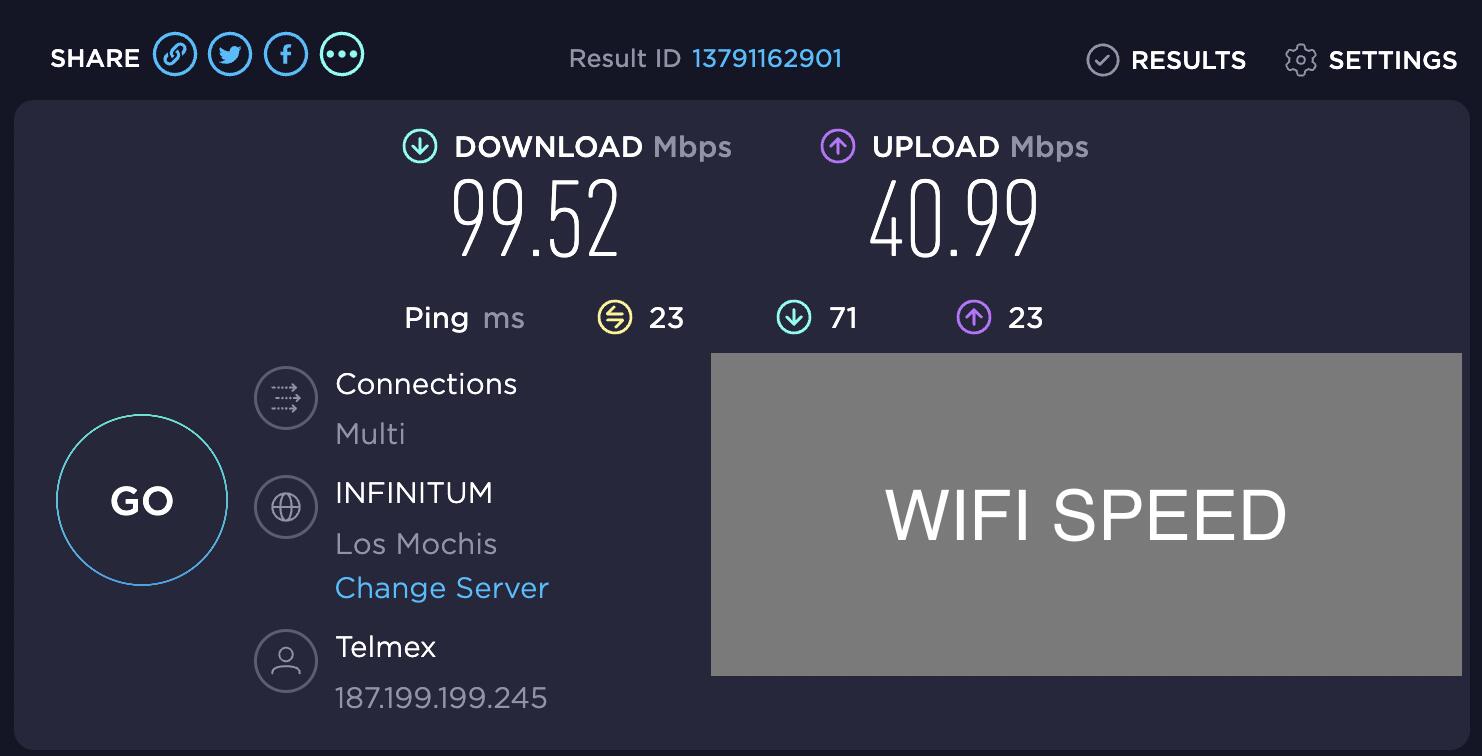Viewport: 1482px width, 756px height.
Task: Click the idle ping icon
Action: point(615,318)
